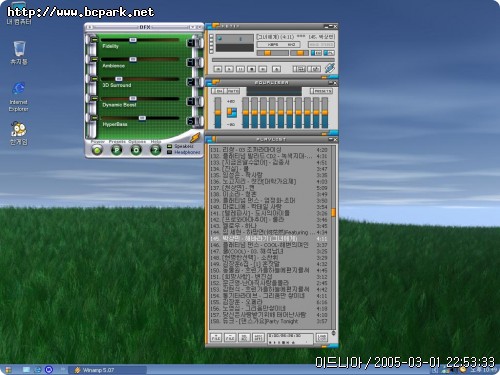Toggle Repeat in Winamp main window
The image size is (500, 375).
[x=314, y=69]
